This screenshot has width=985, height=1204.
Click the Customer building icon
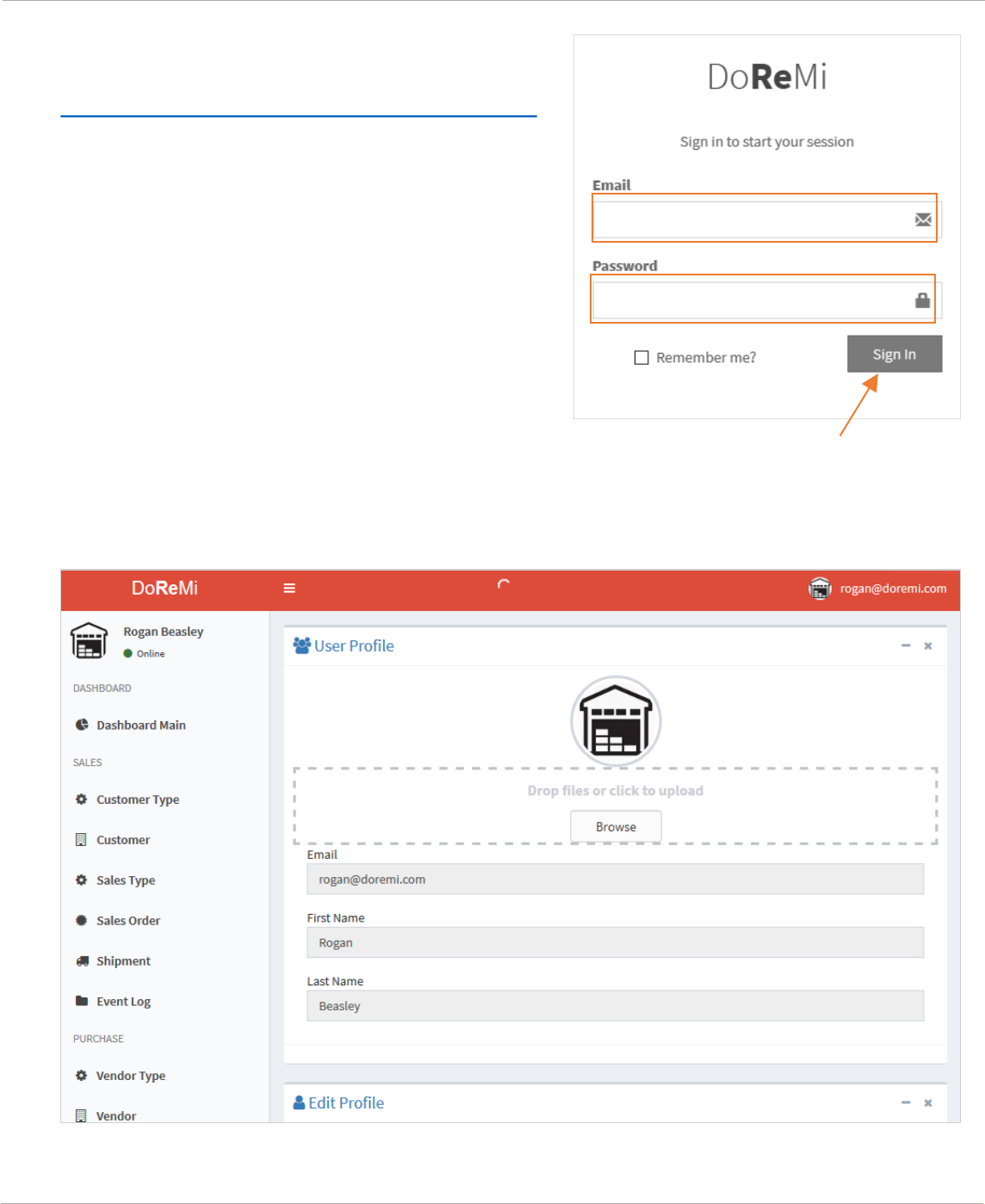[x=81, y=839]
